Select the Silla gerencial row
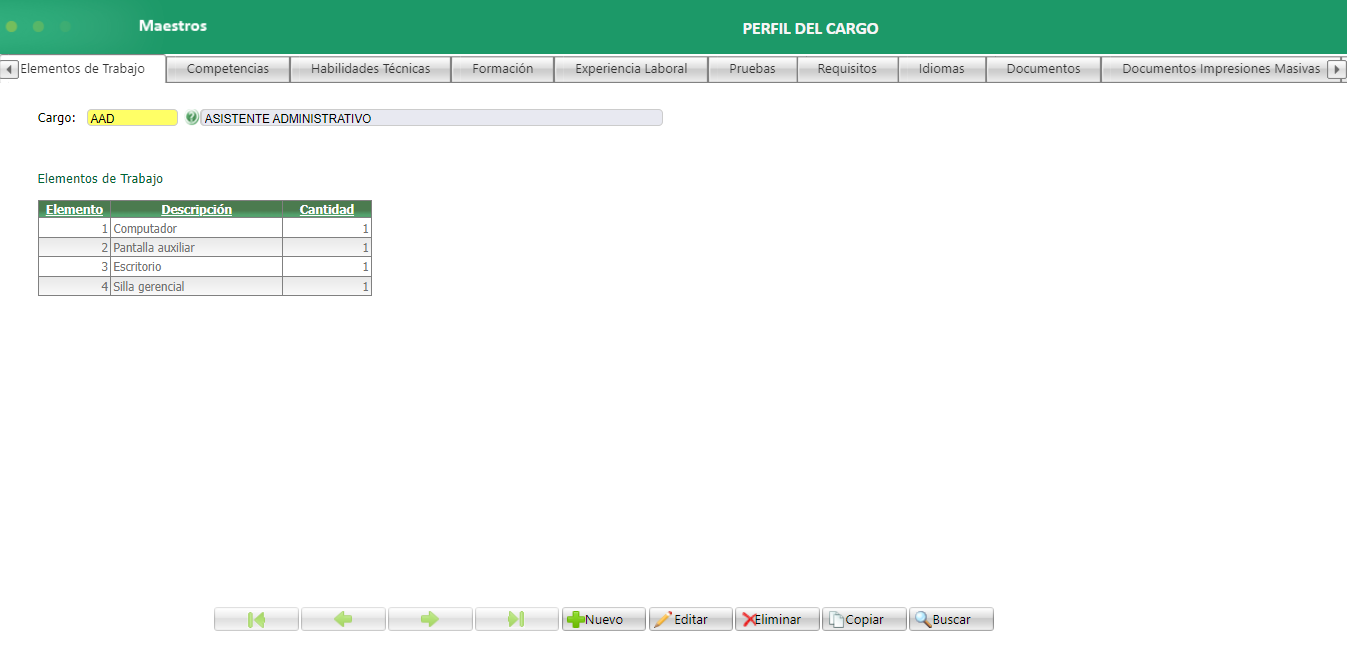This screenshot has height=662, width=1347. click(x=205, y=286)
